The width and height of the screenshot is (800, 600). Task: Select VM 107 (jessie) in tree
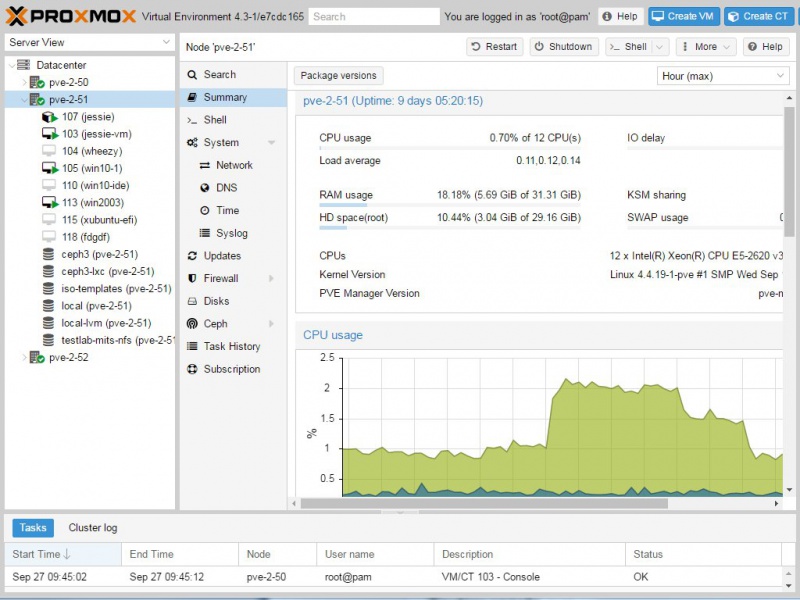coord(88,117)
